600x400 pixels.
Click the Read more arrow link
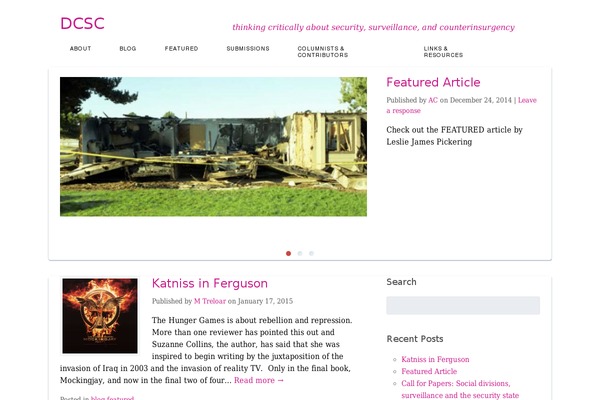tap(259, 380)
